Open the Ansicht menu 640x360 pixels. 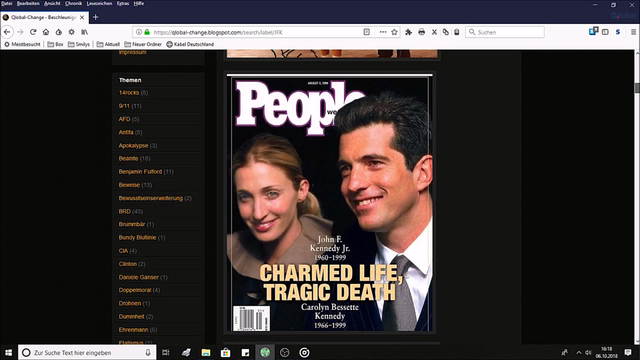tap(52, 3)
